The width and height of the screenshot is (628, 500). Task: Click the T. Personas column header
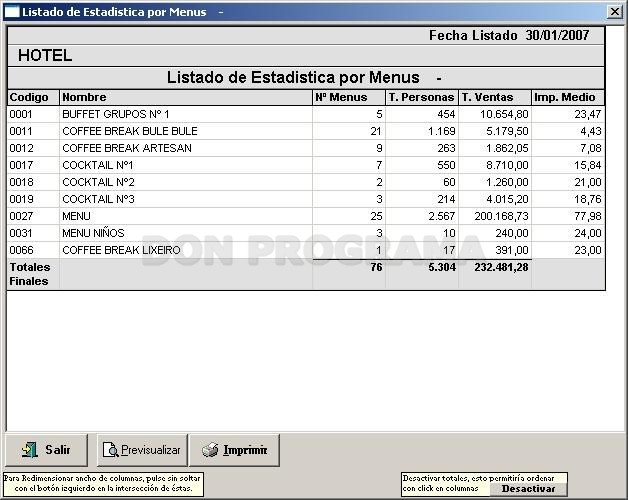(x=422, y=97)
